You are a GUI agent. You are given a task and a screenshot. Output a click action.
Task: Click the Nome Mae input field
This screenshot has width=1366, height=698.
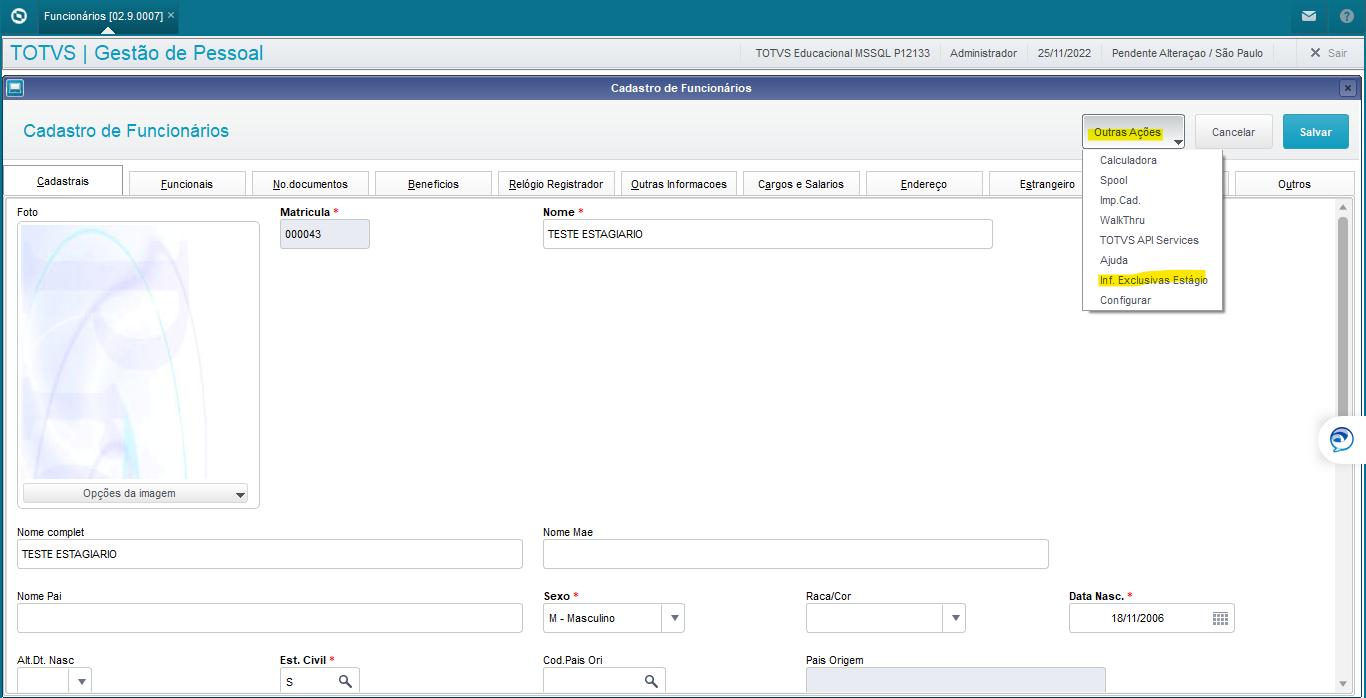pos(796,554)
